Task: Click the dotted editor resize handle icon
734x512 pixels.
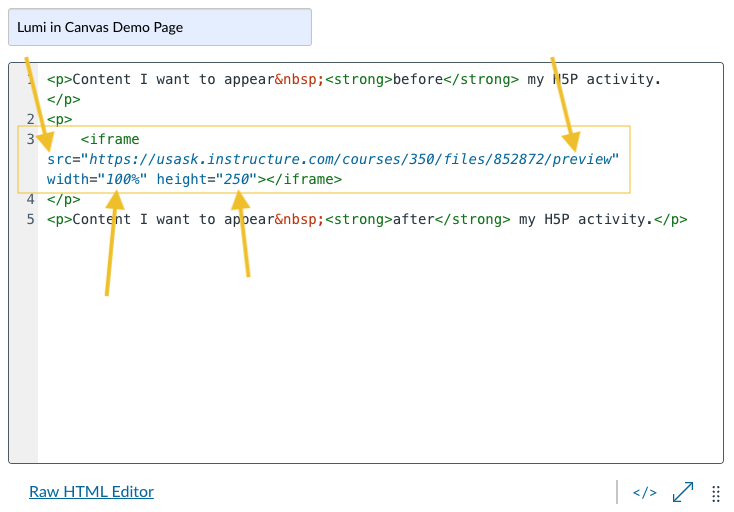Action: (716, 494)
